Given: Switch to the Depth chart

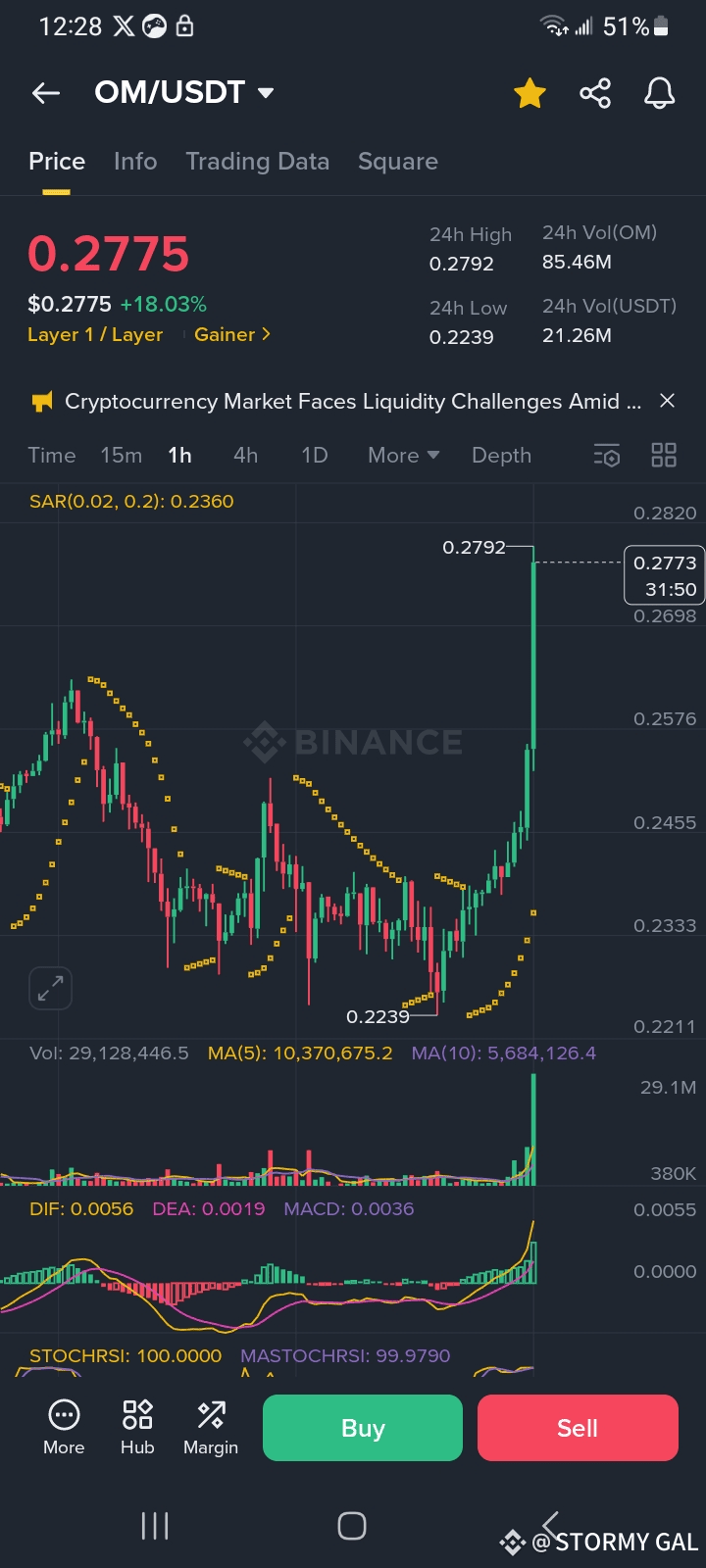Looking at the screenshot, I should coord(502,455).
